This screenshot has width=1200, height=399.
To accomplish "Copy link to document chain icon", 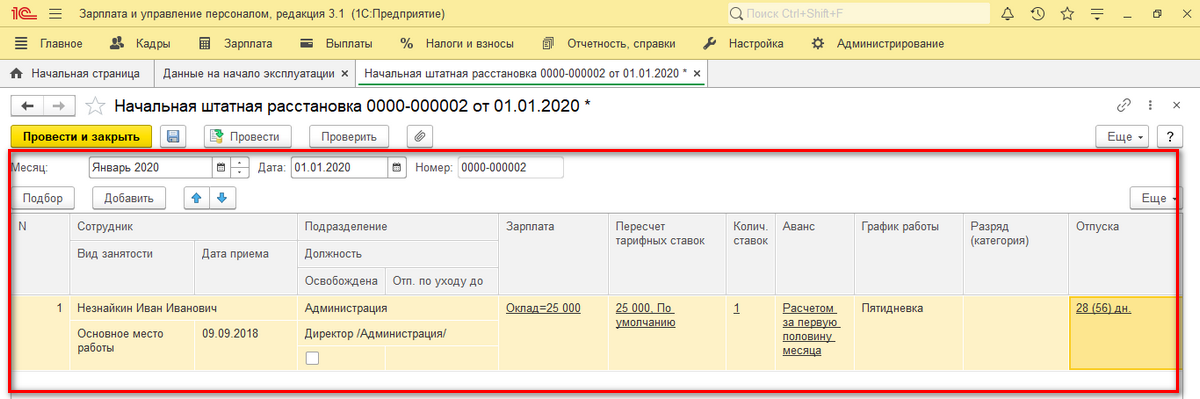I will (1123, 106).
